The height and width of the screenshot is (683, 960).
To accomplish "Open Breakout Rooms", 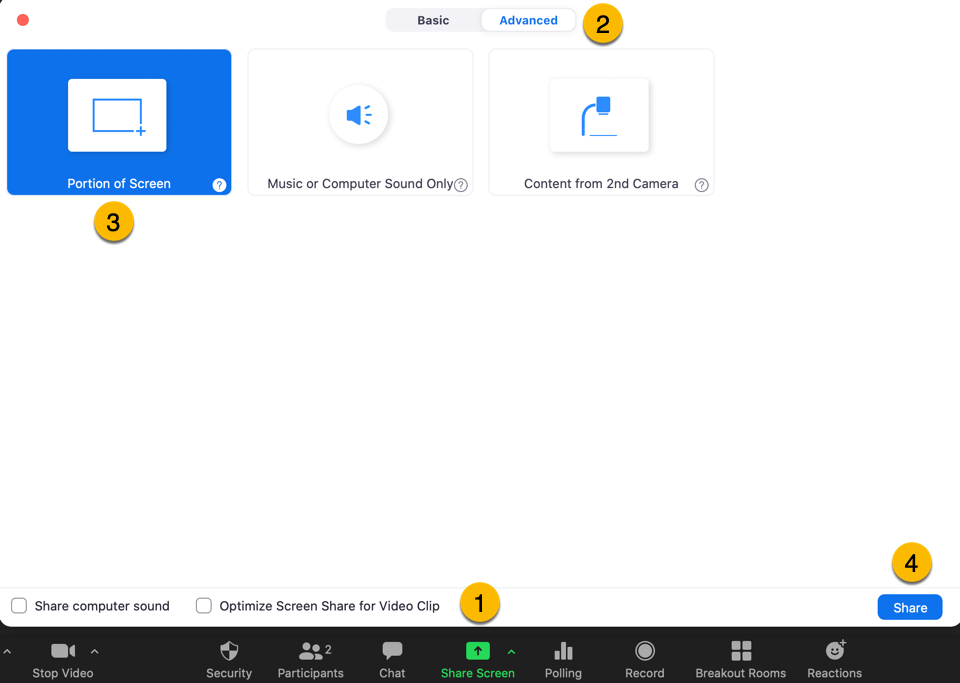I will point(741,652).
